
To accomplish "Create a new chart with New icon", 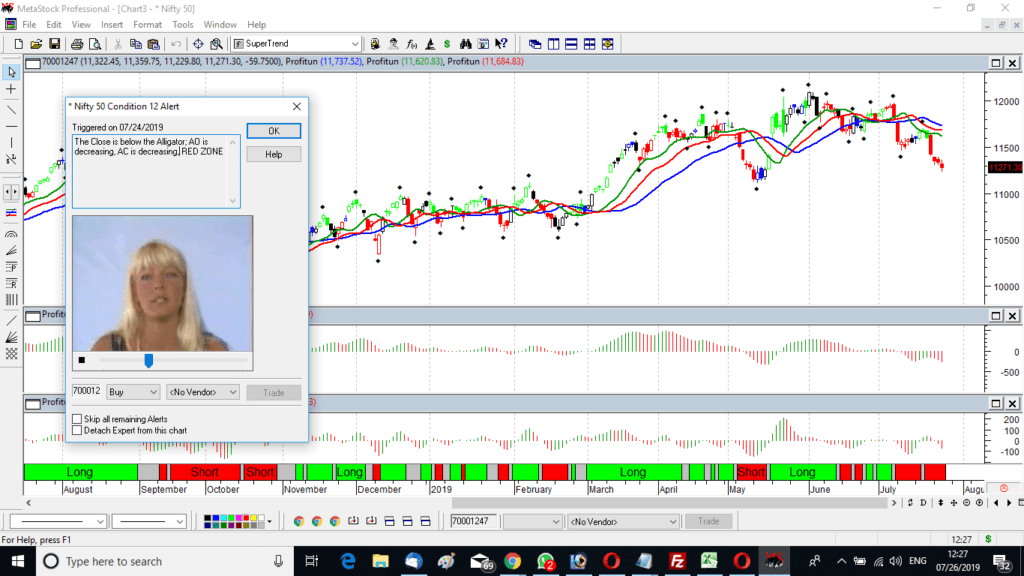I will click(x=18, y=44).
